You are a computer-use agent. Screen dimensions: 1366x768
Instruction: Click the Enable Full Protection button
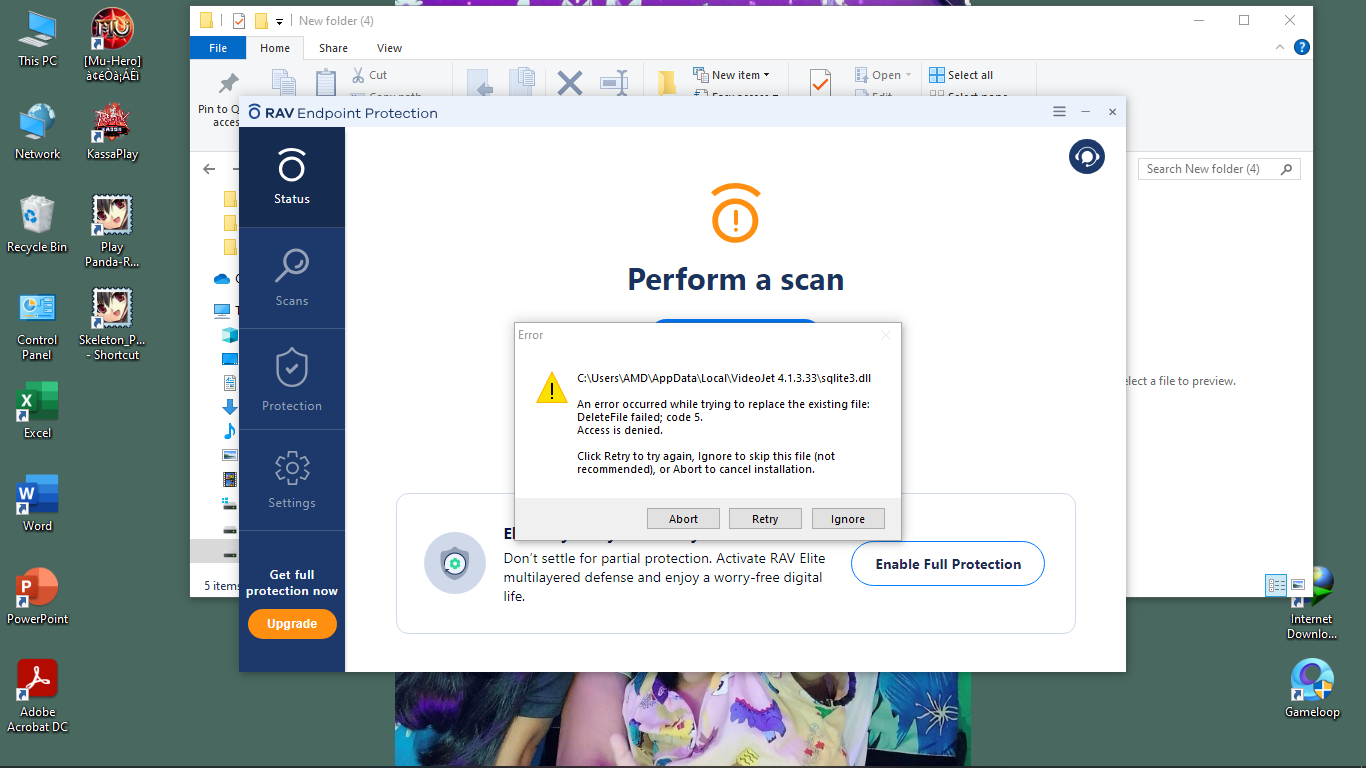coord(947,564)
